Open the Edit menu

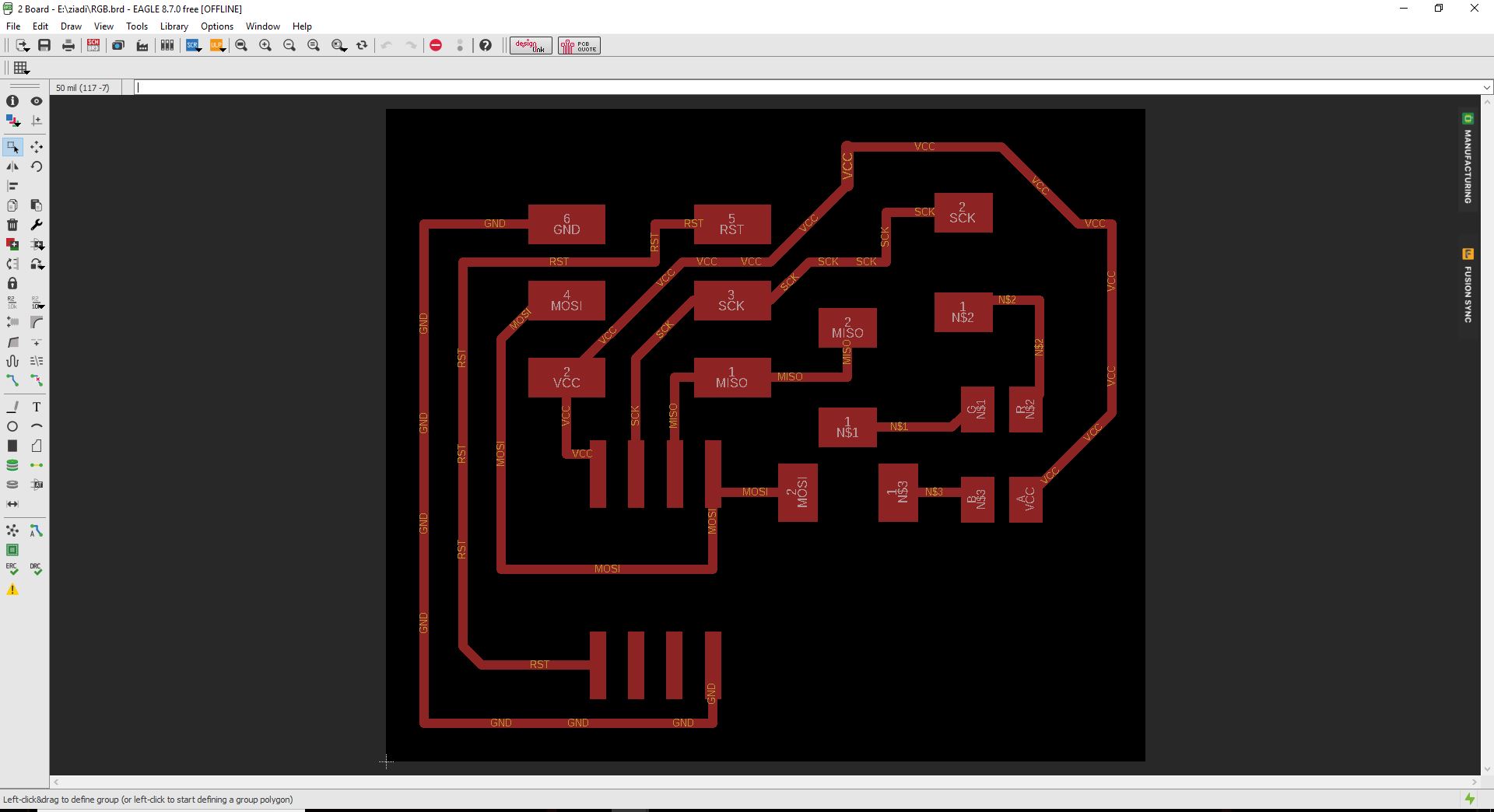pos(40,26)
